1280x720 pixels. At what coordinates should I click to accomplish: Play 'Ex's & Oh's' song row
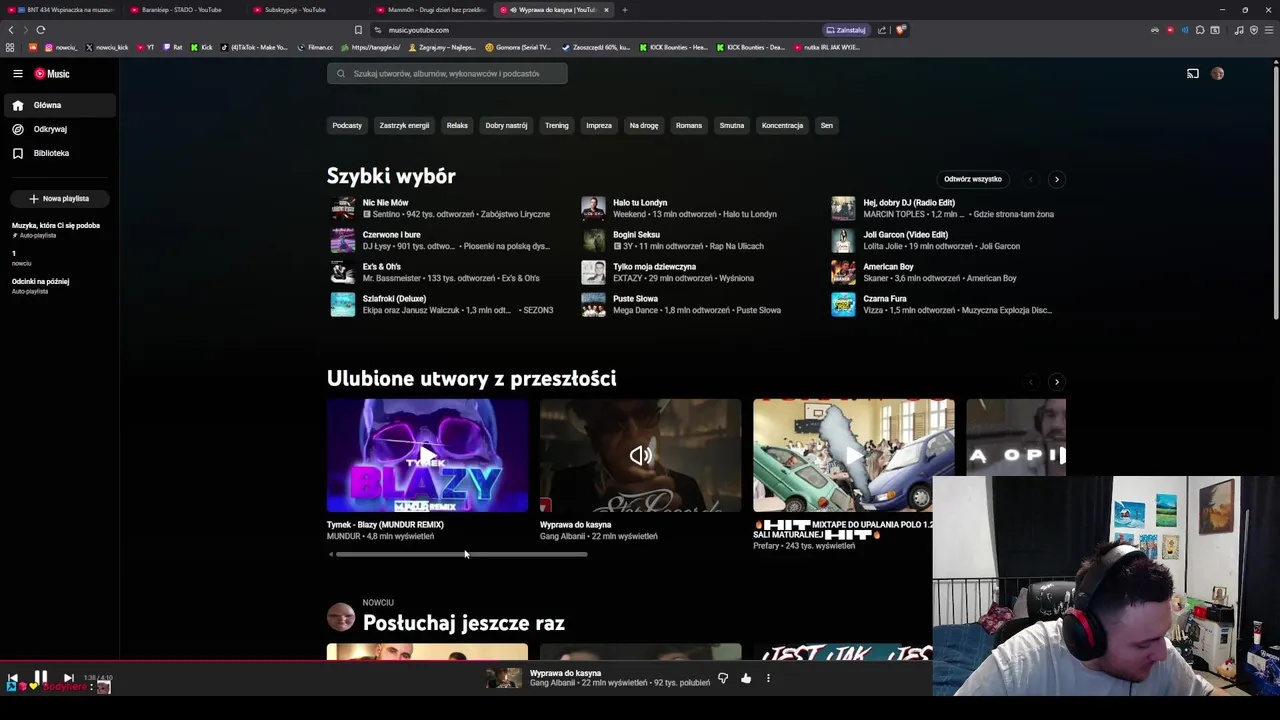click(447, 272)
